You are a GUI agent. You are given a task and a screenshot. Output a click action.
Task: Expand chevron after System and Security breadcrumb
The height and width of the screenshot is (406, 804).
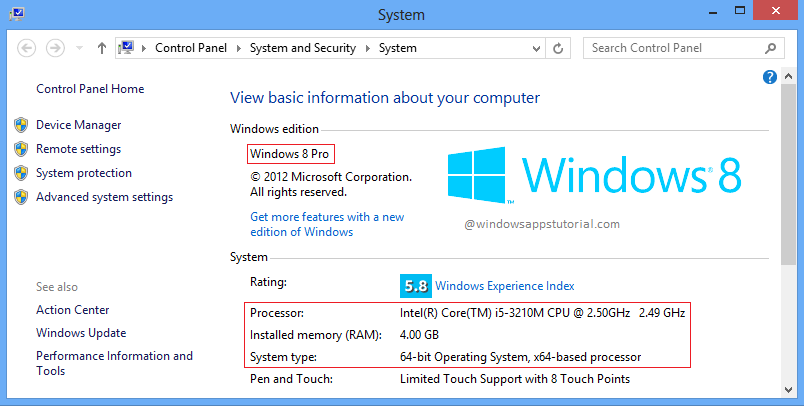pos(369,48)
